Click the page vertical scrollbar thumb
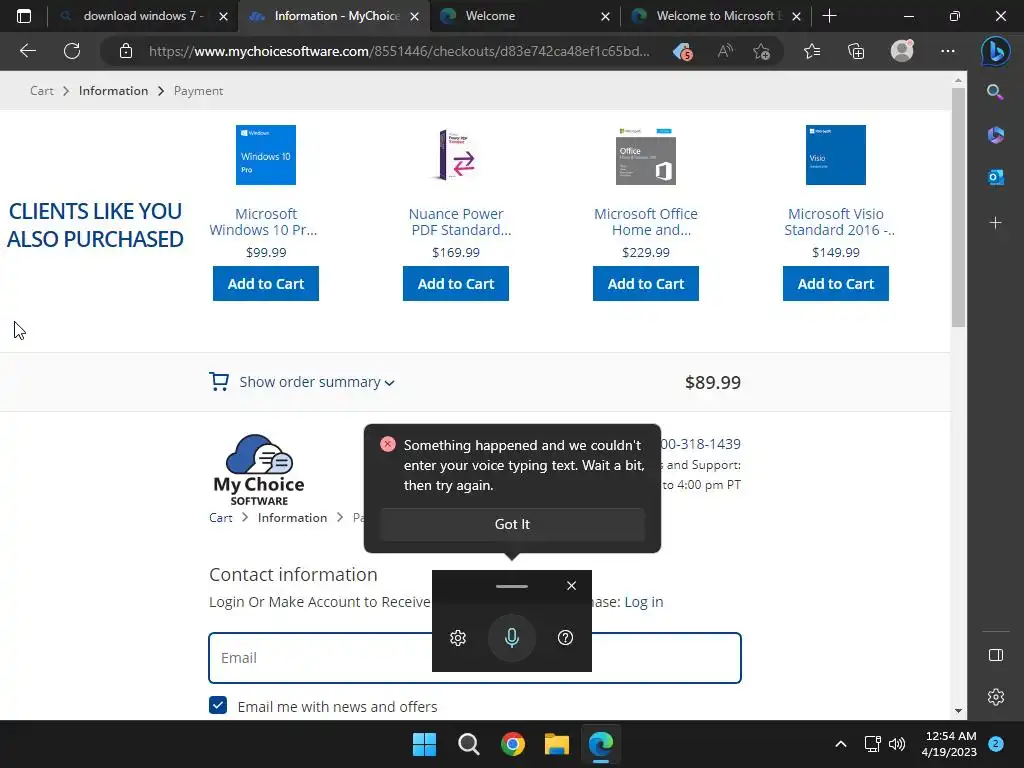Screen dimensions: 1024x768 coord(958,207)
